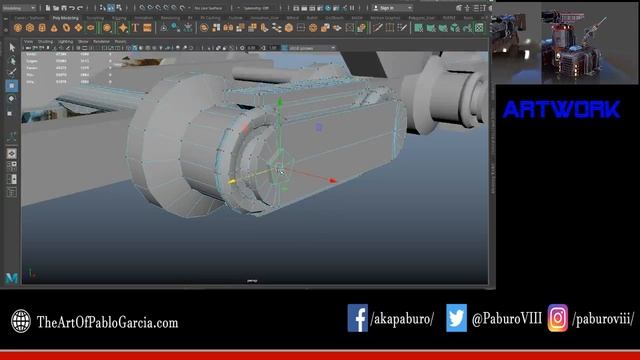Click the left artwork preview thumbnail

pyautogui.click(x=517, y=42)
